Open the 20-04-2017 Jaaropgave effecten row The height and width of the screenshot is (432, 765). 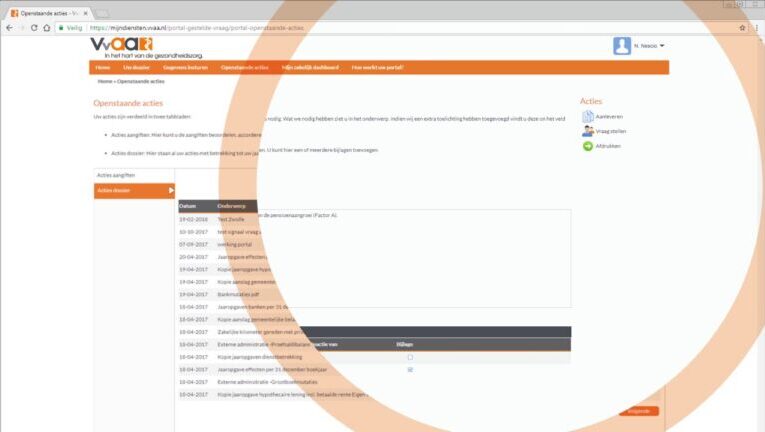[242, 257]
